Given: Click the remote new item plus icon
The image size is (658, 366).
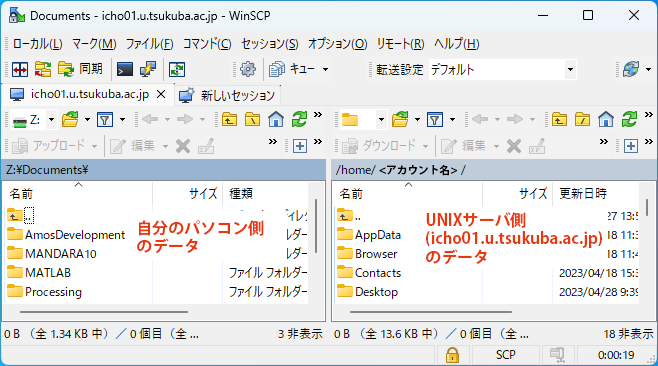Looking at the screenshot, I should pos(631,146).
